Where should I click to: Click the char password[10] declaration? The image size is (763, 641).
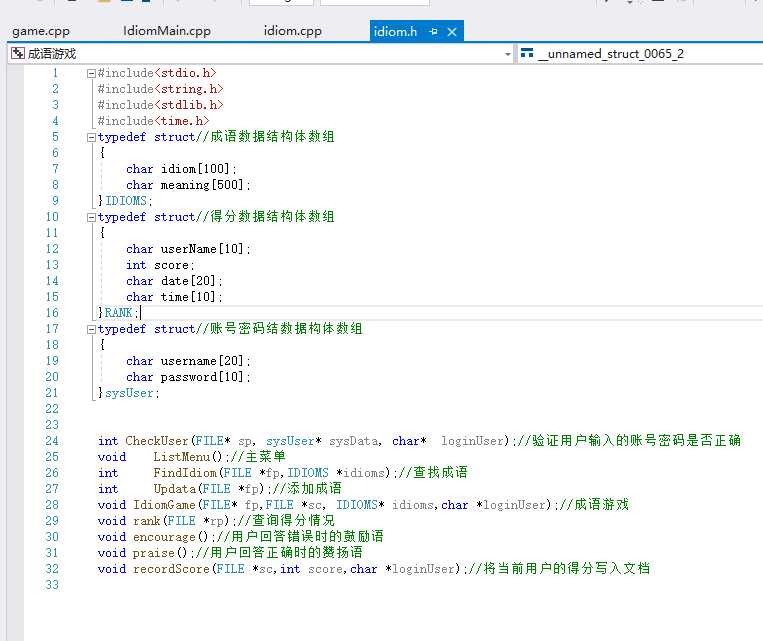click(188, 377)
